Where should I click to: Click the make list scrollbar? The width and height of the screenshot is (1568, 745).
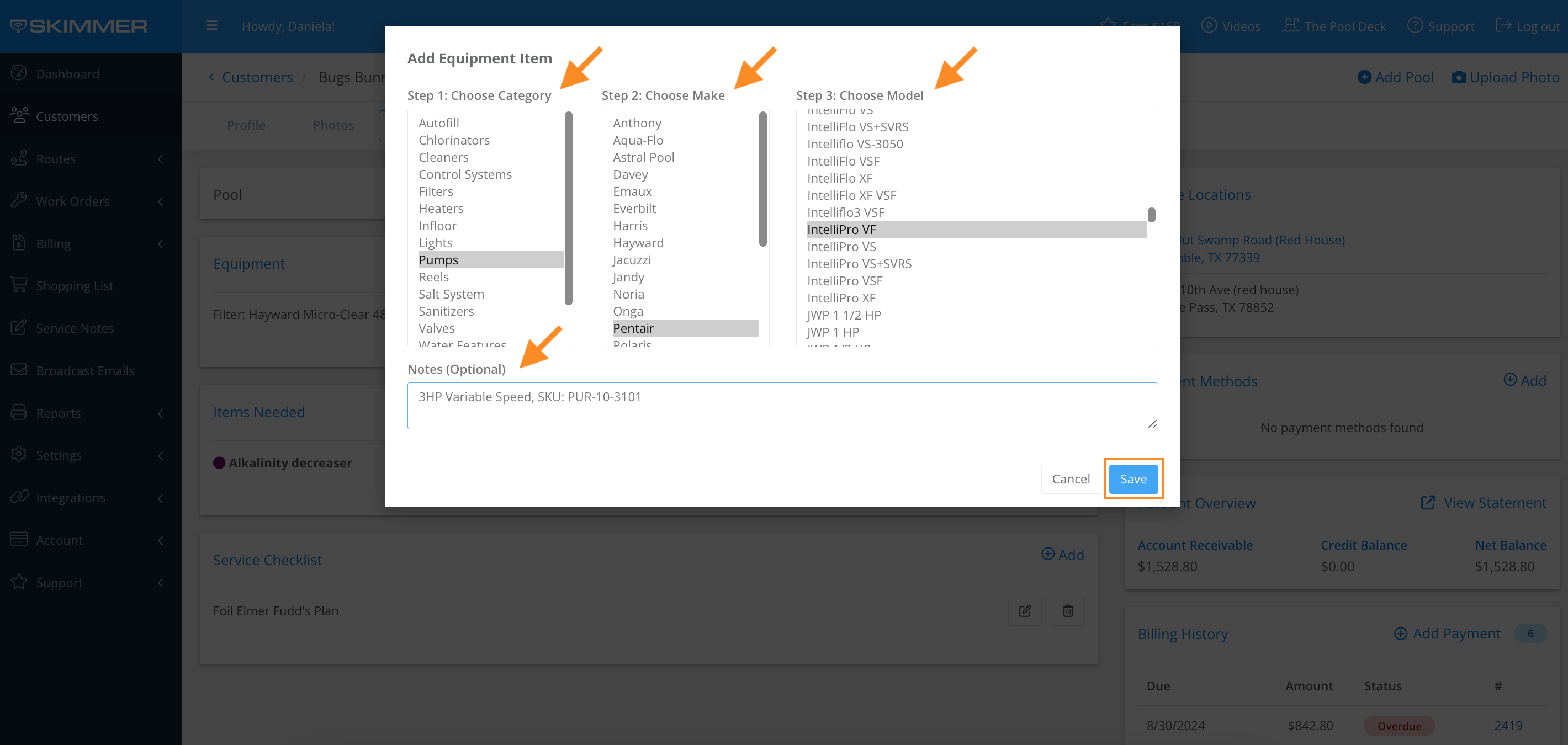[762, 179]
